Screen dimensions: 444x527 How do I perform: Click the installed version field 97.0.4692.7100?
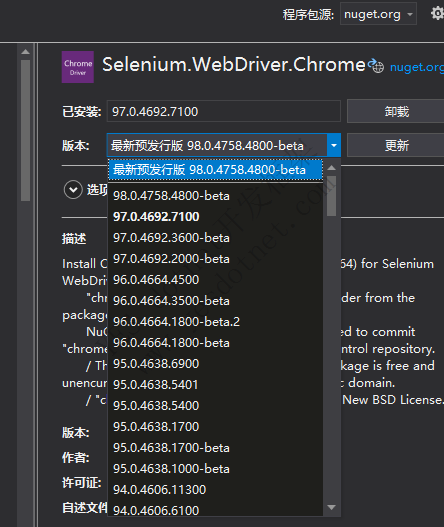(x=224, y=111)
